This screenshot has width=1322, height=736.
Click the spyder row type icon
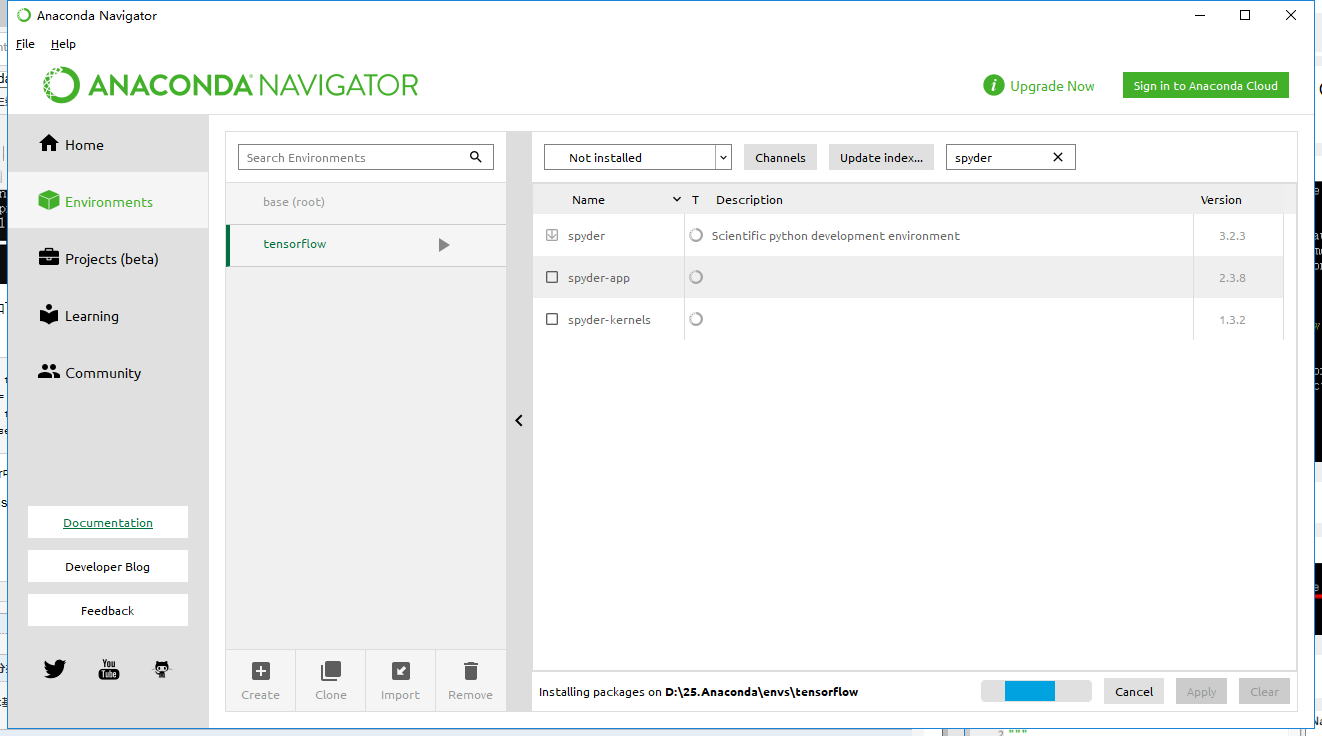(696, 236)
